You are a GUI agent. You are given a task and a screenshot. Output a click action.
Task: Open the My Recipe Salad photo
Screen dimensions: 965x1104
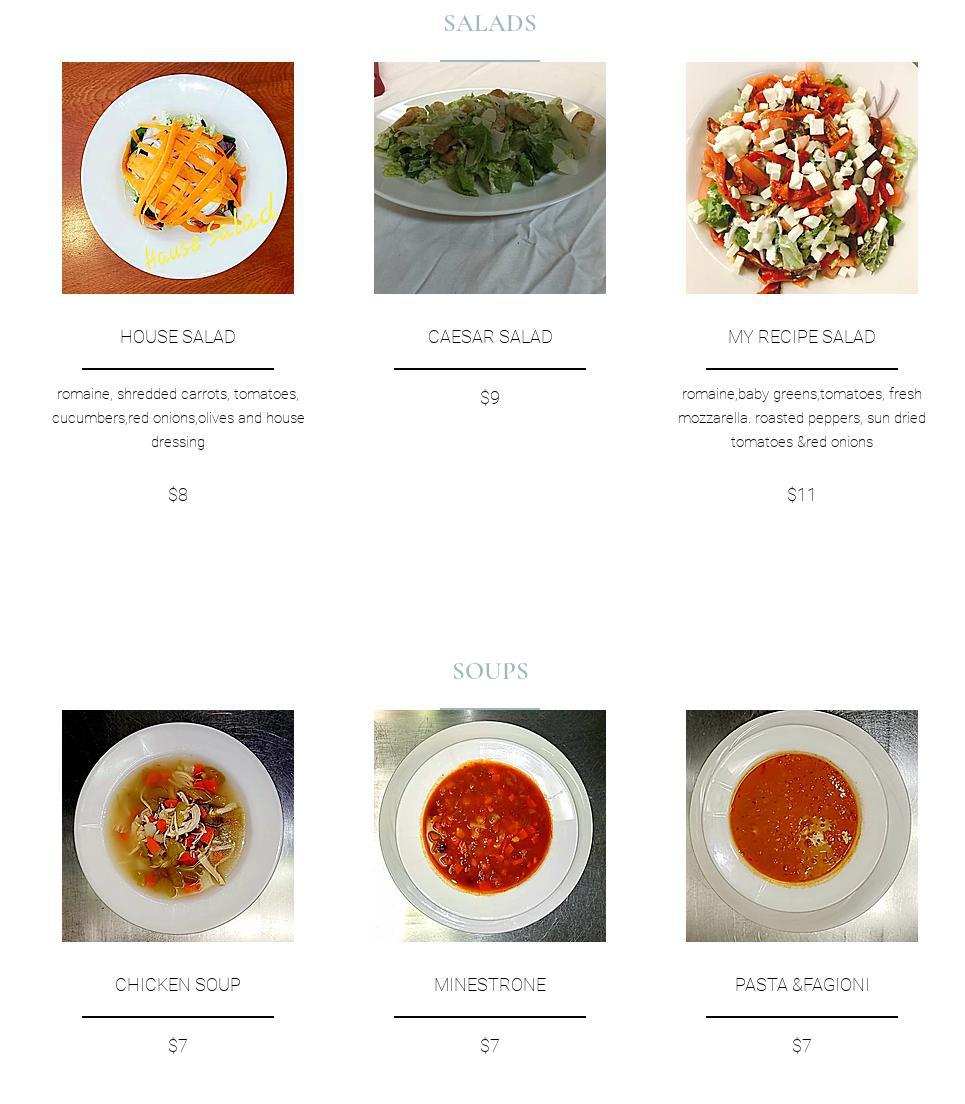click(802, 177)
